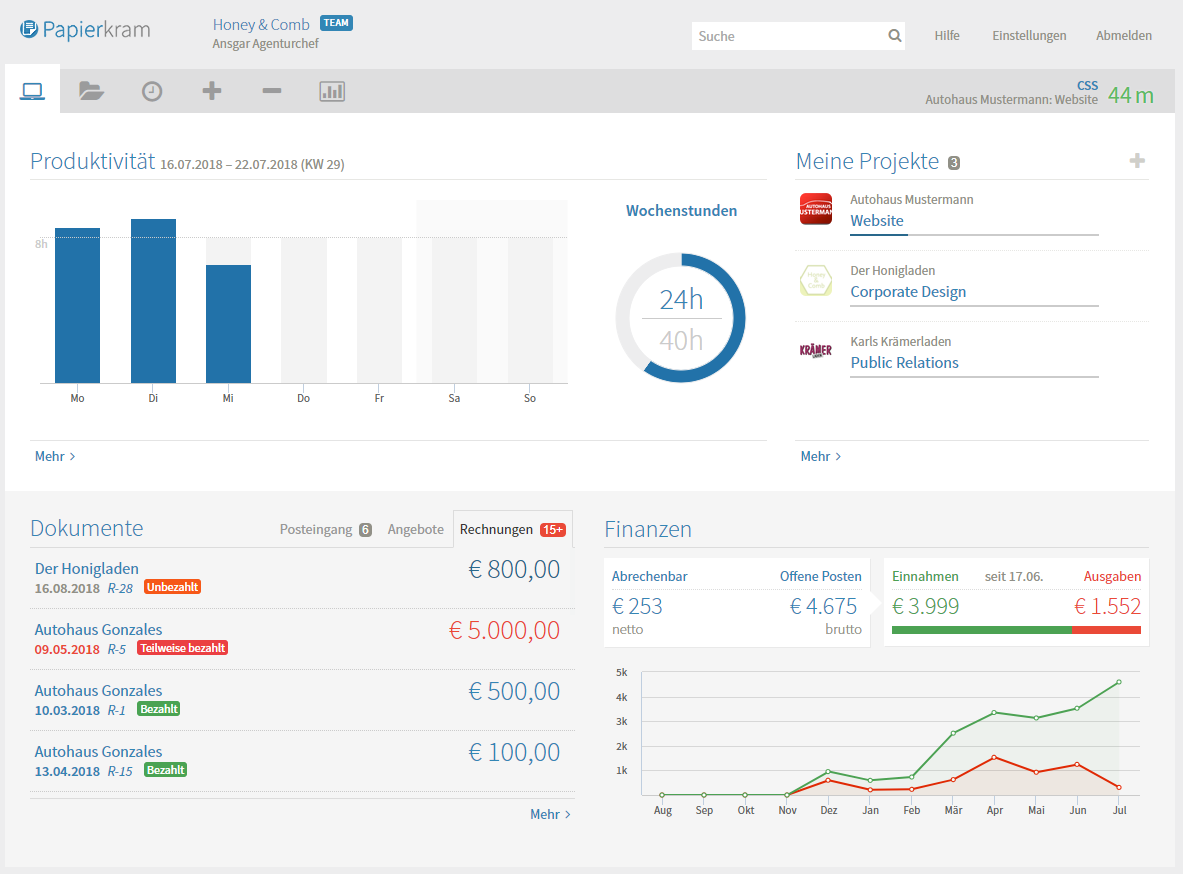Click the search magnifier icon
The image size is (1183, 874).
coord(894,36)
